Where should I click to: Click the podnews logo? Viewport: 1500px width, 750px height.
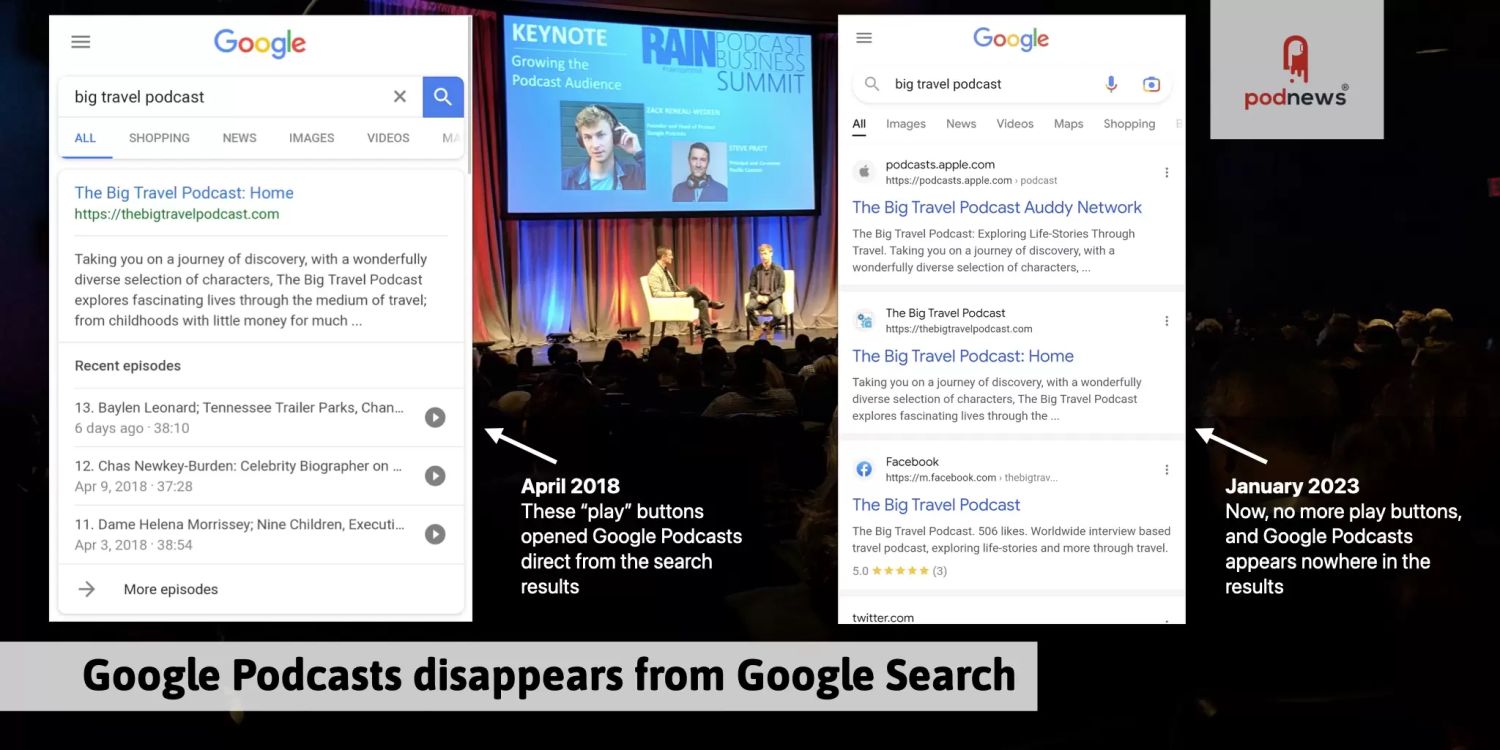click(1296, 70)
